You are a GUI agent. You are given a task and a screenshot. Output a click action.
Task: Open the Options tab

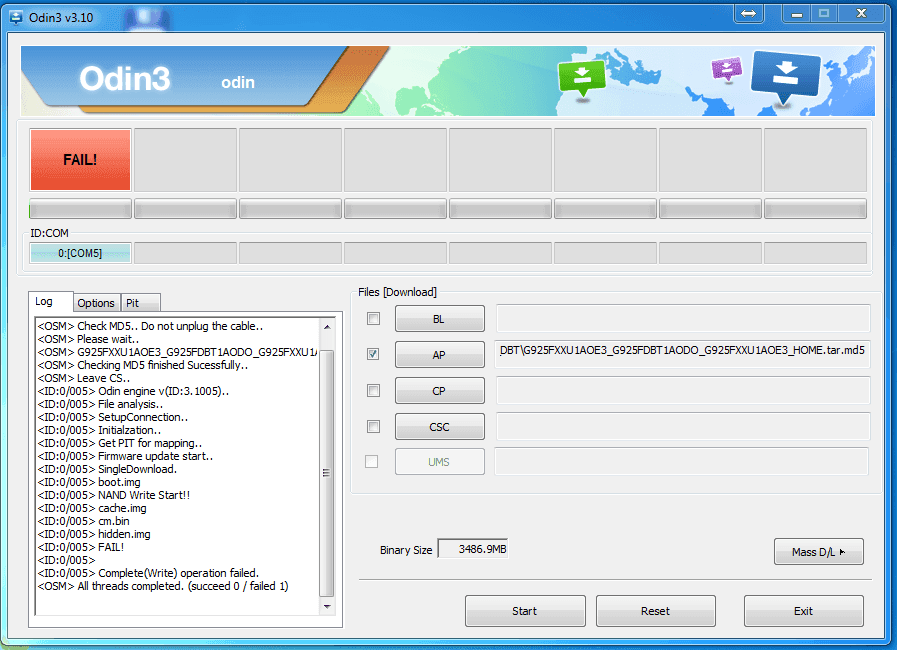point(96,303)
